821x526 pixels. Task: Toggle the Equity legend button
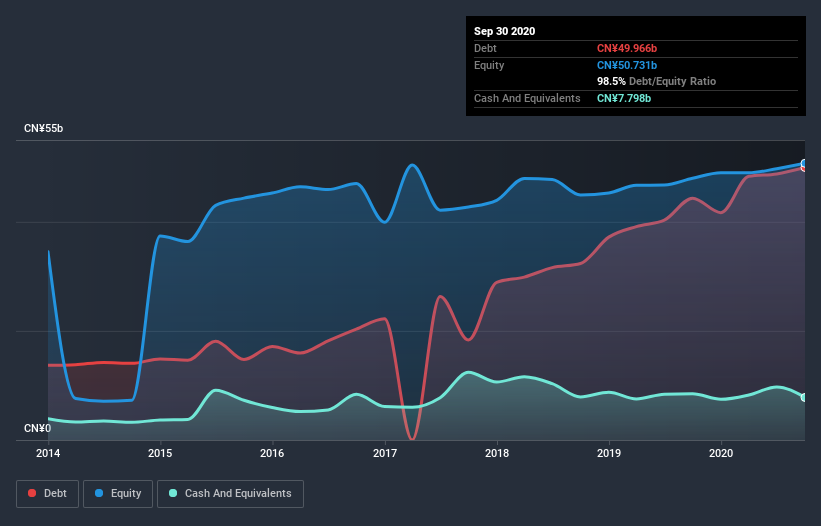pyautogui.click(x=118, y=494)
